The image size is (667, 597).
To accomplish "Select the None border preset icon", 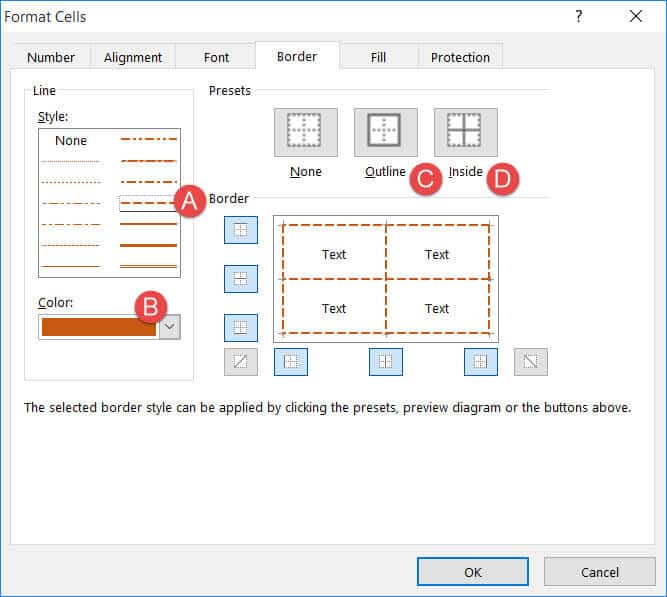I will coord(306,132).
